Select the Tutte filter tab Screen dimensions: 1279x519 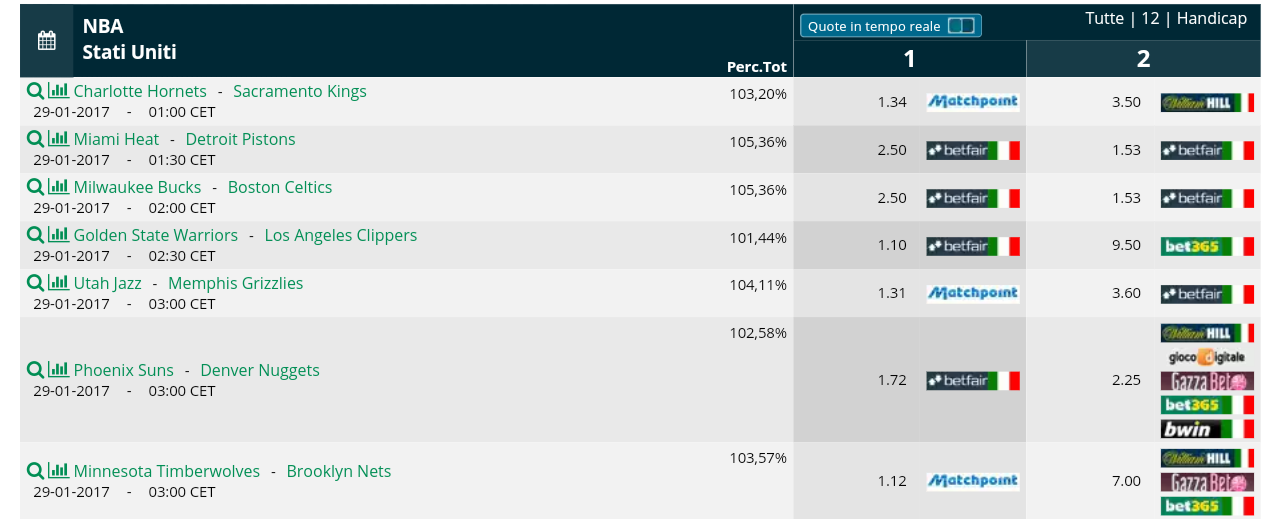pos(1105,18)
